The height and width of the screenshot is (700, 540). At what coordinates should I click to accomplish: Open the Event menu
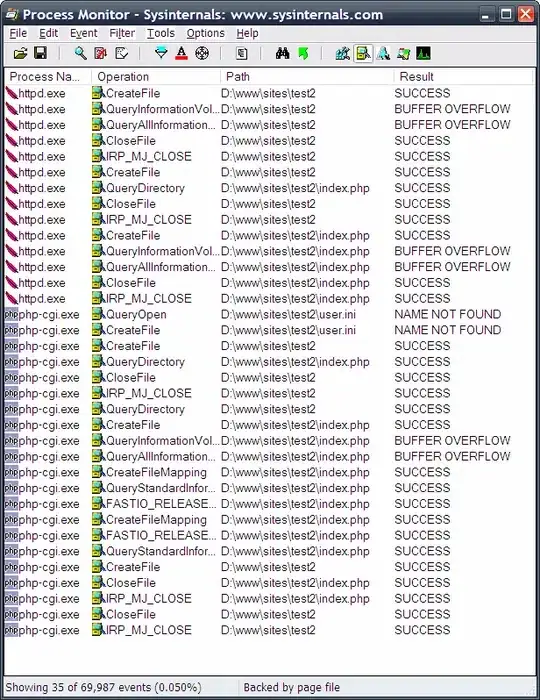(83, 33)
